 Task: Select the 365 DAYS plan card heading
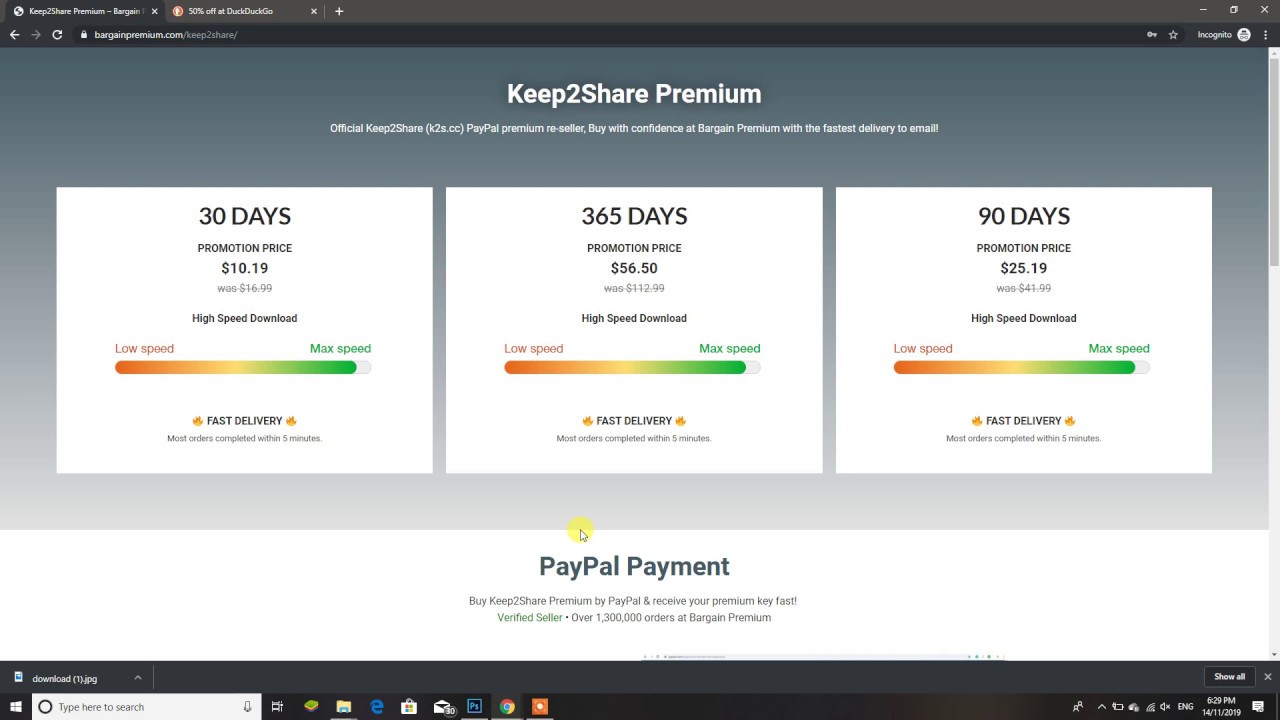(x=634, y=216)
